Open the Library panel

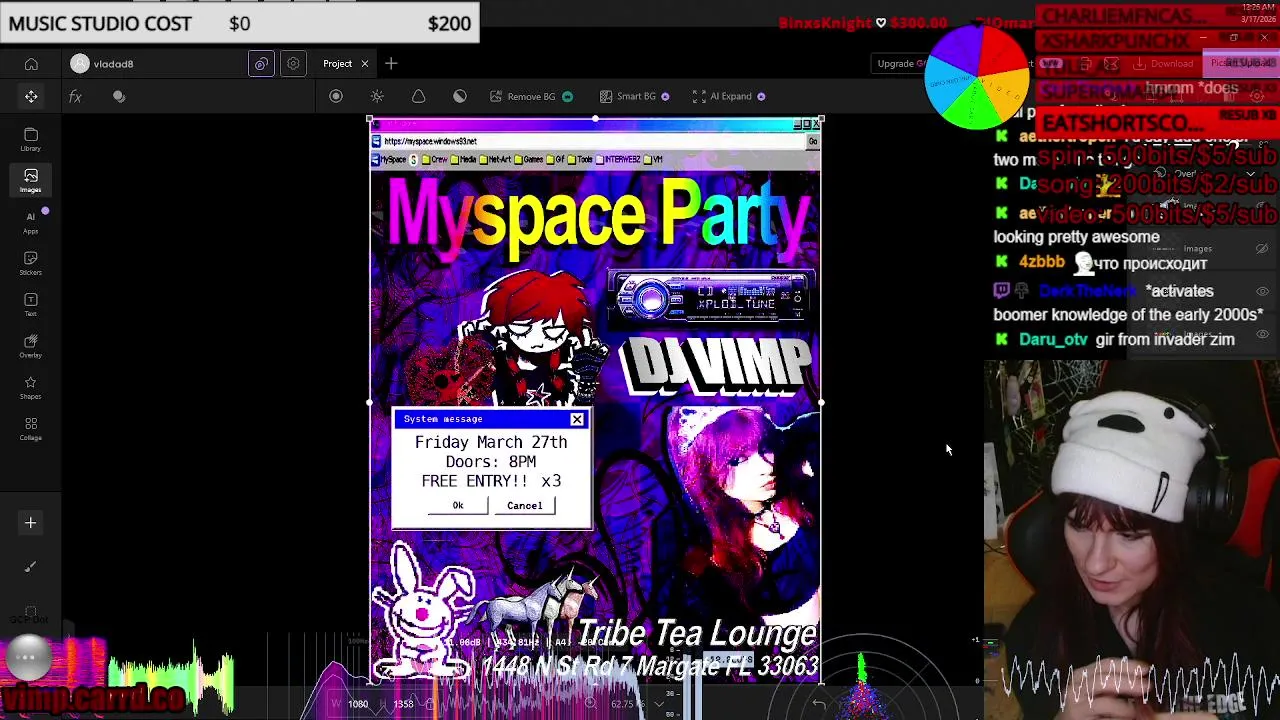click(31, 139)
